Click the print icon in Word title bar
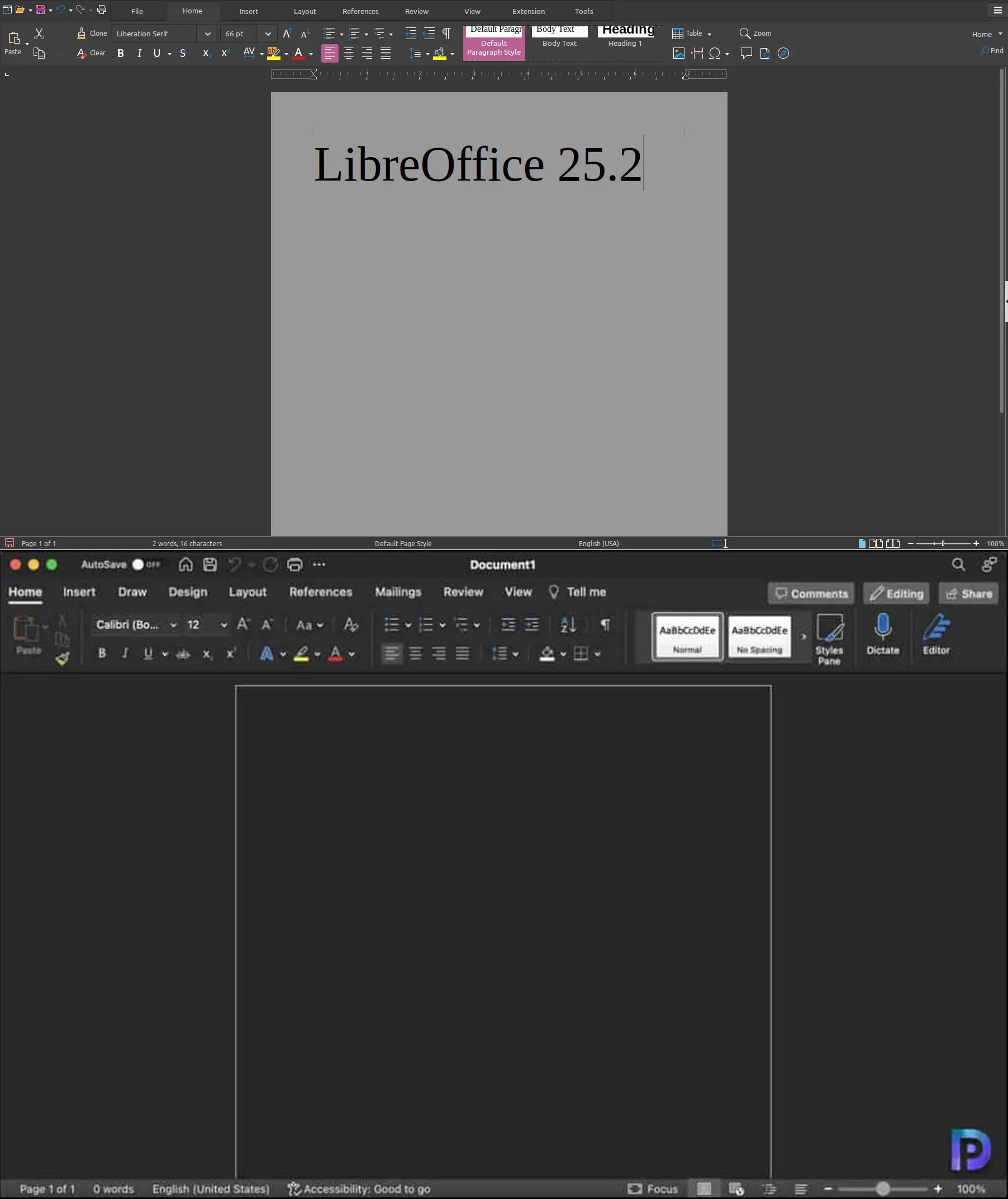The width and height of the screenshot is (1008, 1199). pyautogui.click(x=294, y=565)
